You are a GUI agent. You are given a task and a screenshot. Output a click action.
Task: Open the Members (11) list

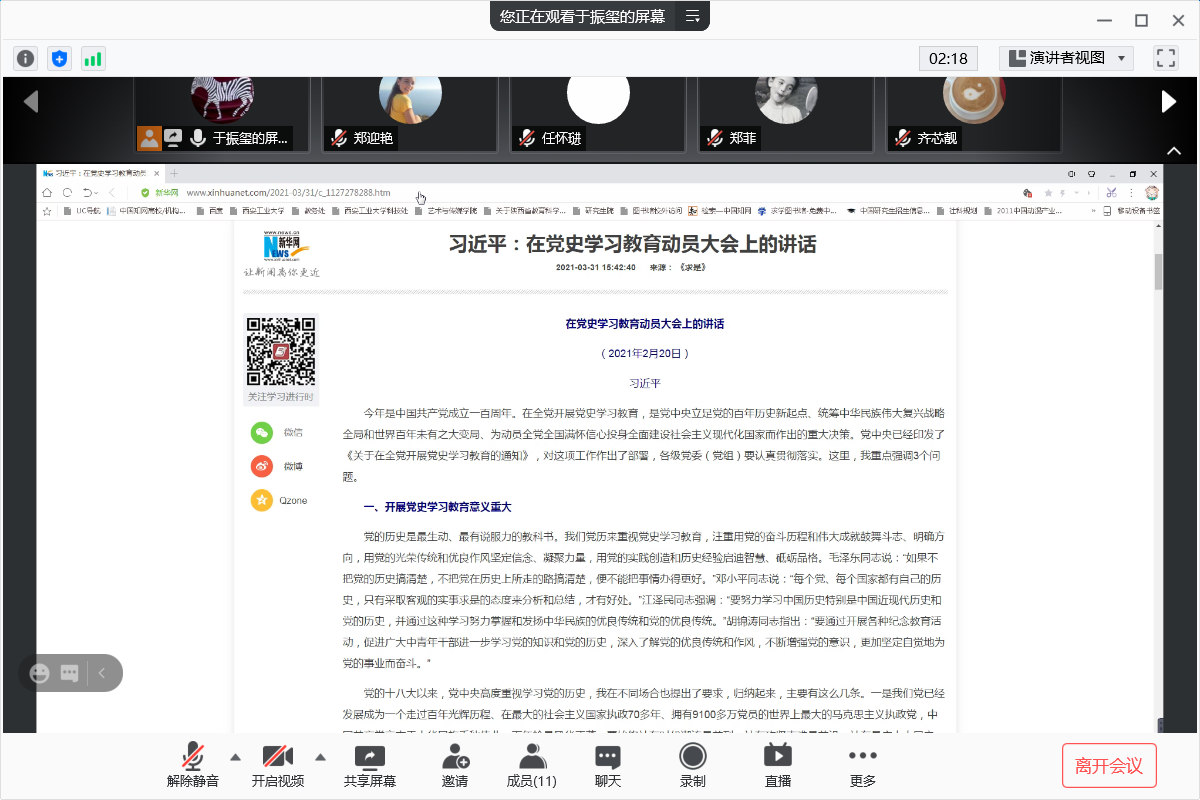[x=531, y=765]
